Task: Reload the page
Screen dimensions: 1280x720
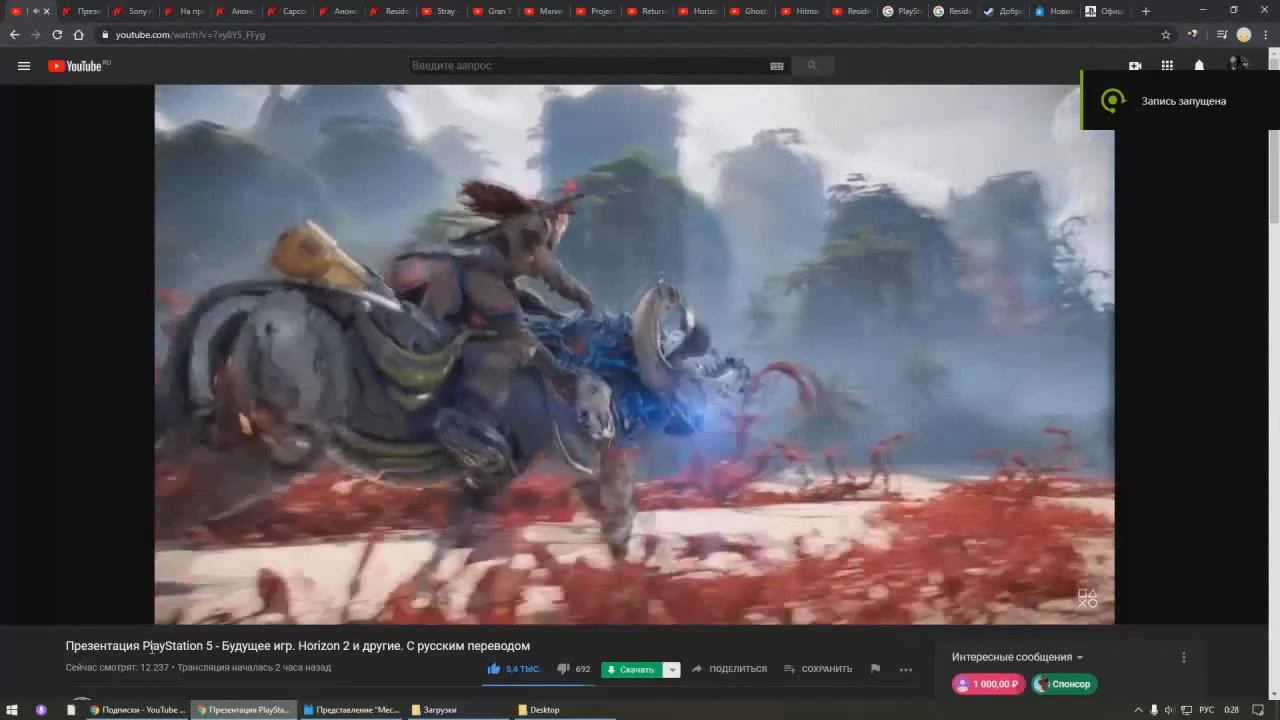Action: (x=57, y=35)
